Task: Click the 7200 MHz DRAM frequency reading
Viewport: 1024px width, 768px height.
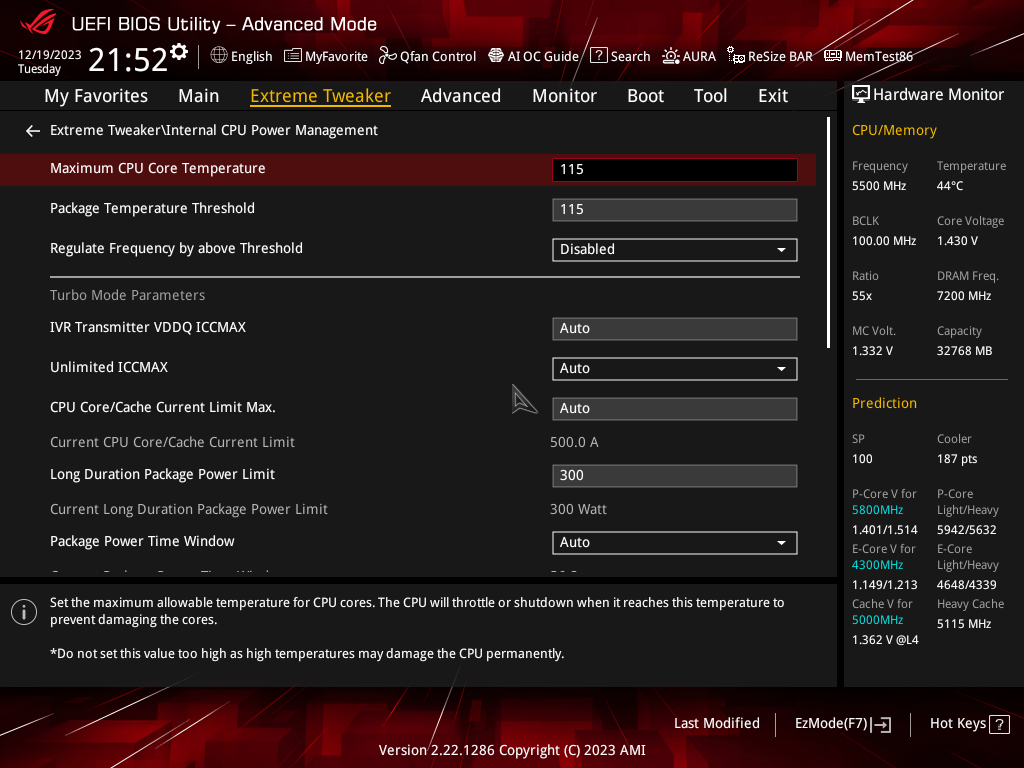Action: 964,296
